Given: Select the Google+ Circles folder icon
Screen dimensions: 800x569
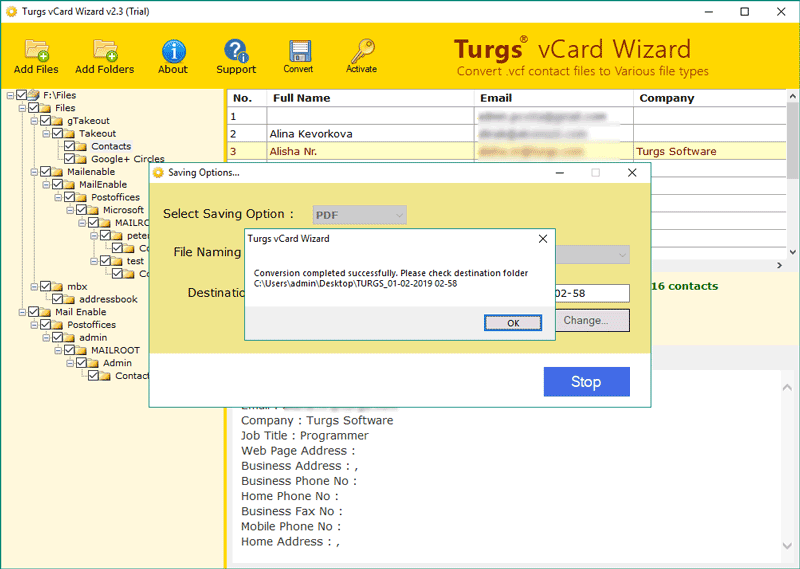Looking at the screenshot, I should (x=81, y=159).
